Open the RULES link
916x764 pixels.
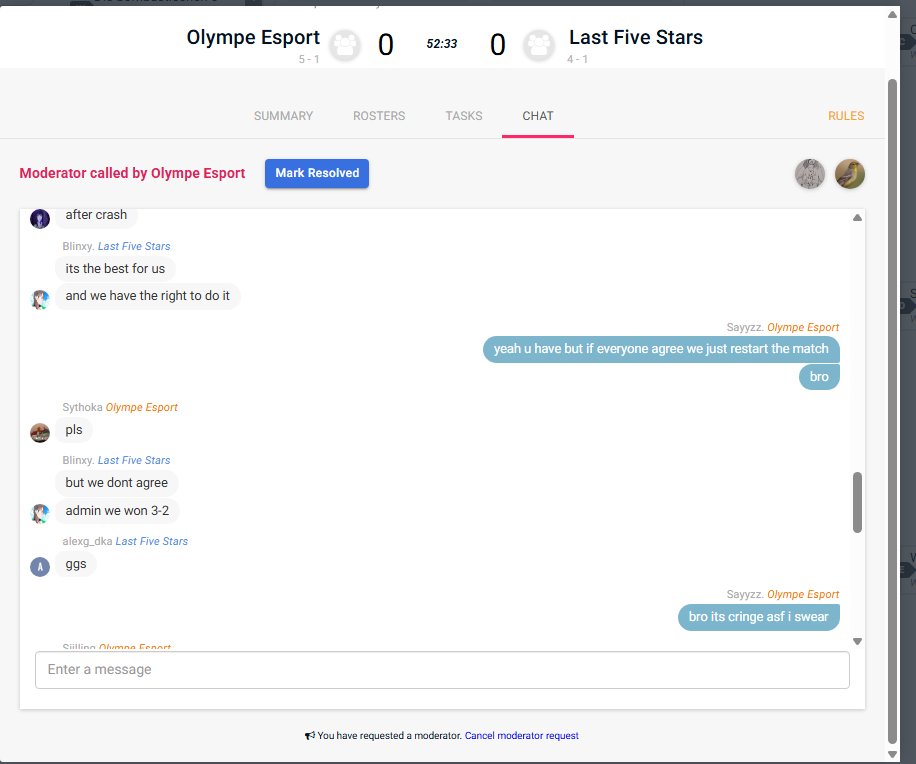pos(845,116)
